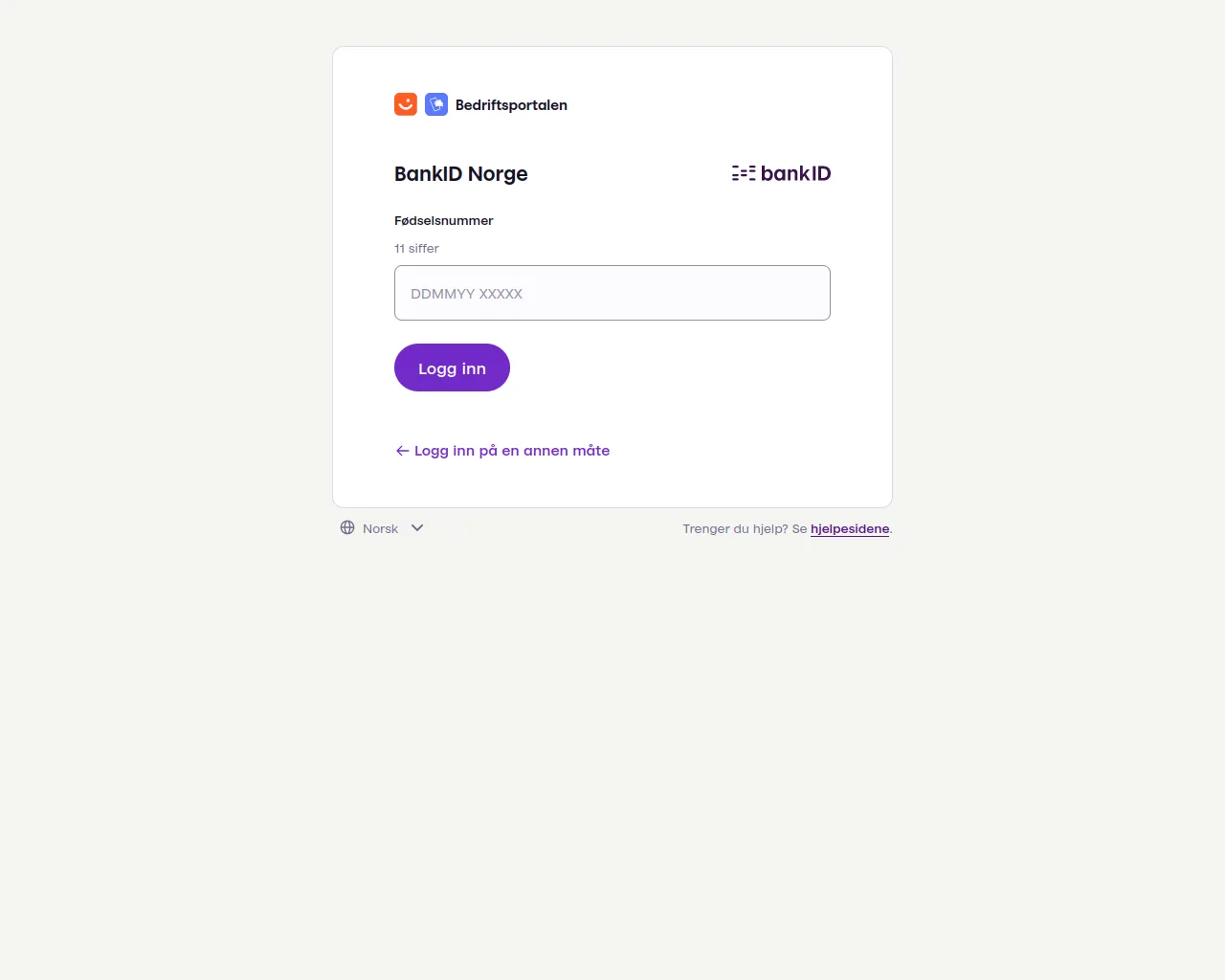
Task: Click the DDMMYY XXXXX placeholder text
Action: (467, 294)
